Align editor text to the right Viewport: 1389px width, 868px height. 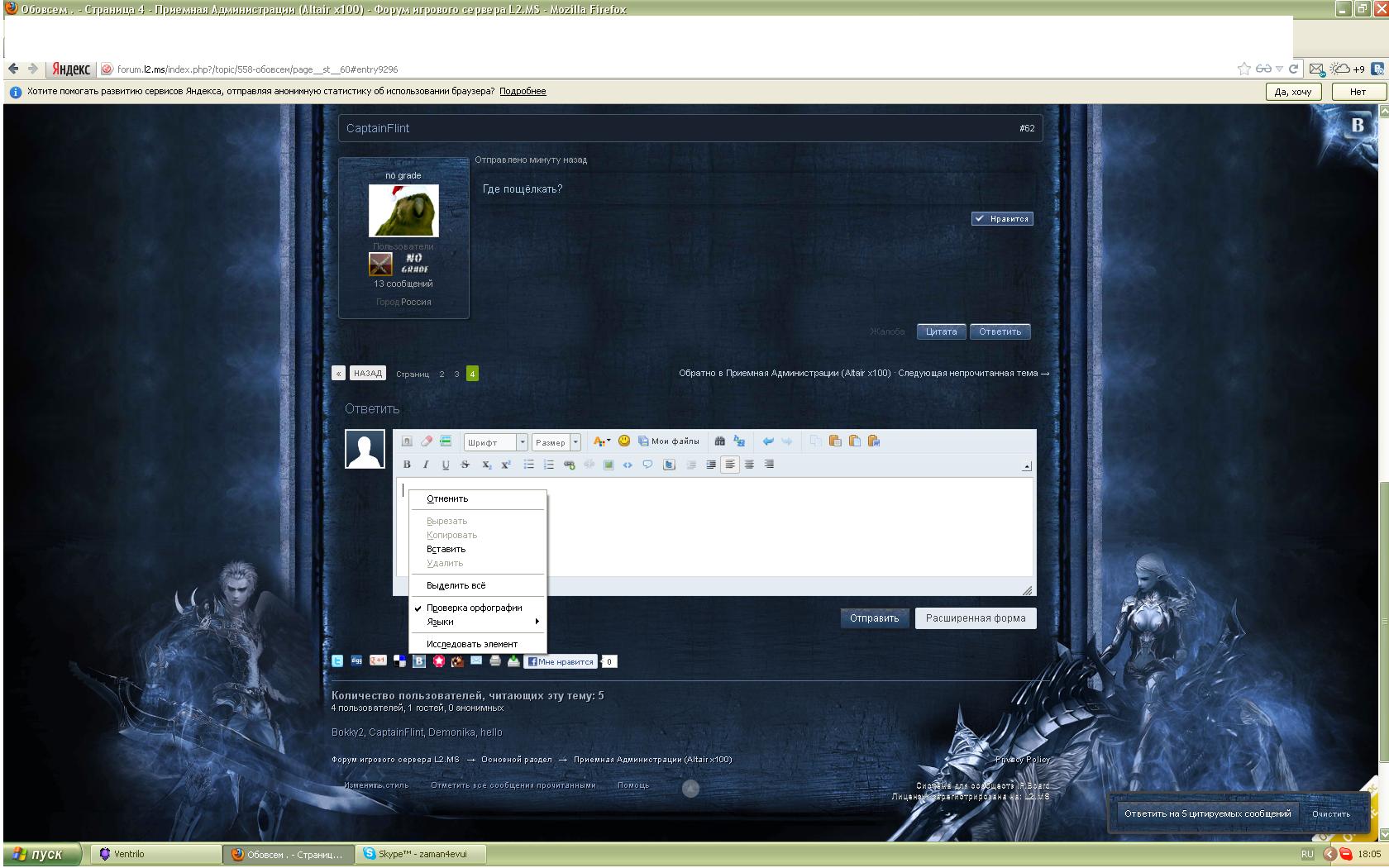pos(769,465)
